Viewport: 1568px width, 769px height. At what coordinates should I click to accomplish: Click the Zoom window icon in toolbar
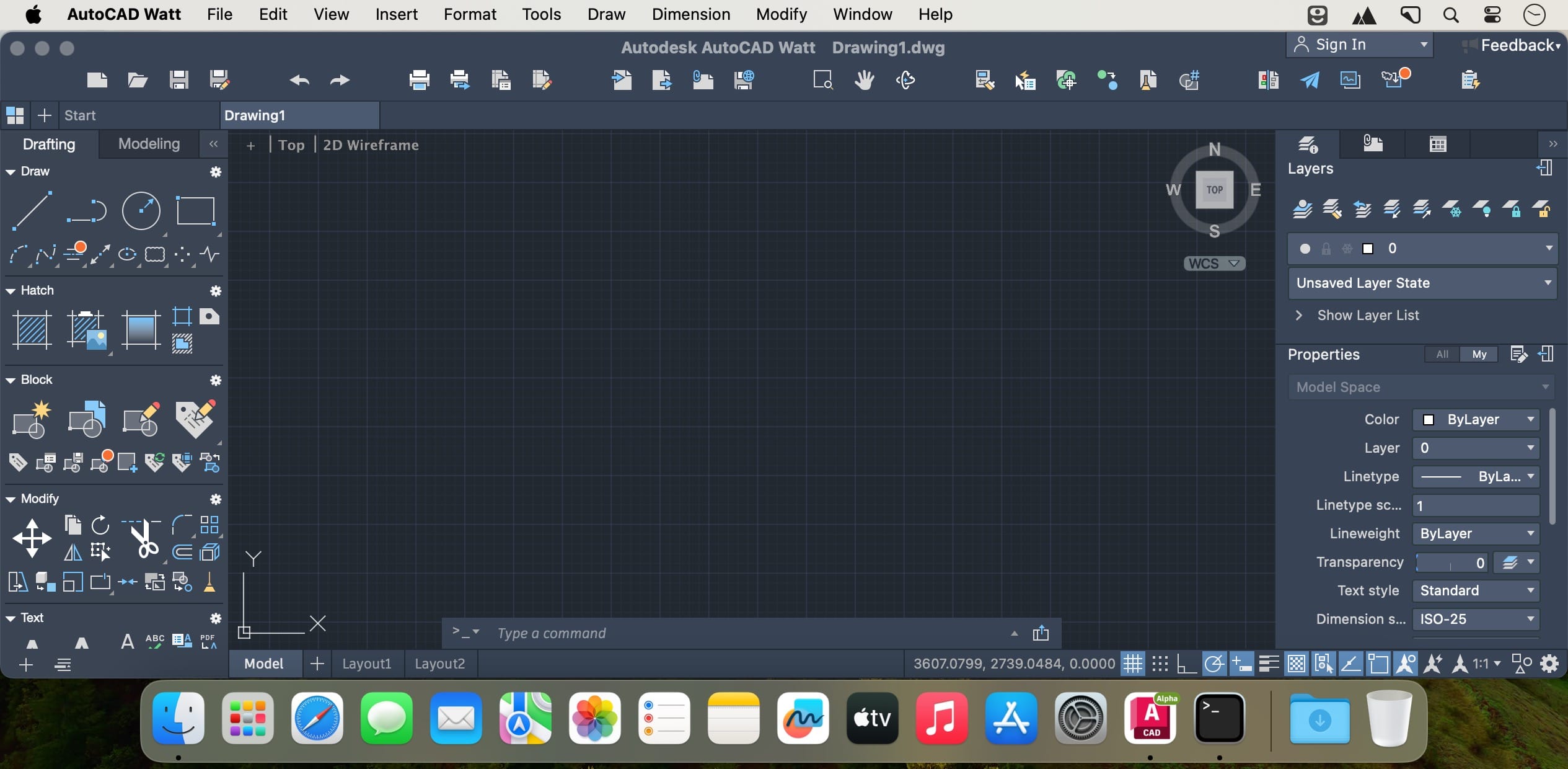823,80
